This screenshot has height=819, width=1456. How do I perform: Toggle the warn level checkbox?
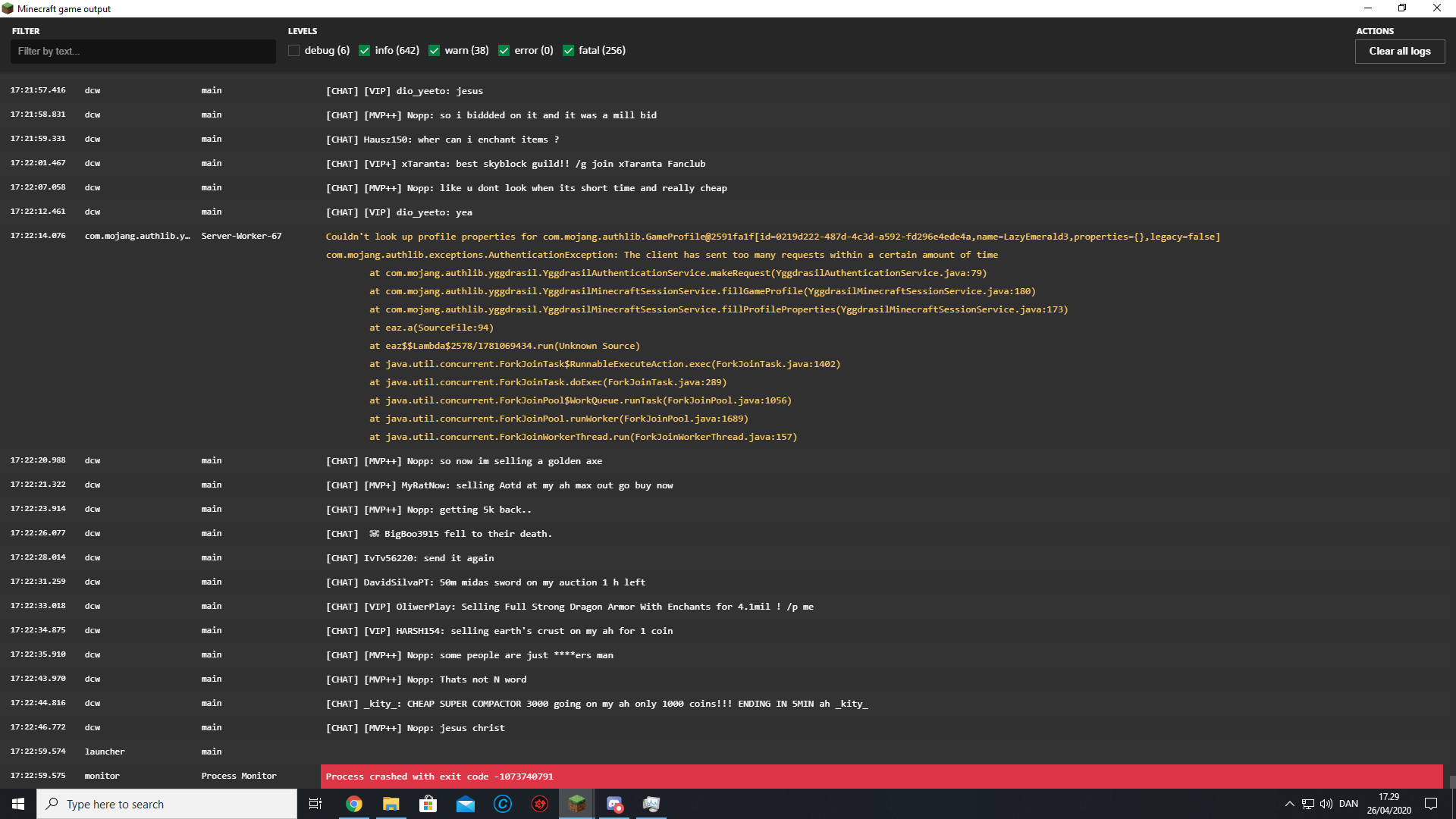[x=435, y=51]
